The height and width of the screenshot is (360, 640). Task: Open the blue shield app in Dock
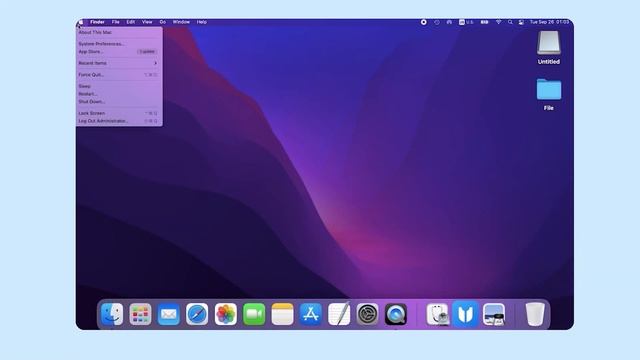pos(466,314)
